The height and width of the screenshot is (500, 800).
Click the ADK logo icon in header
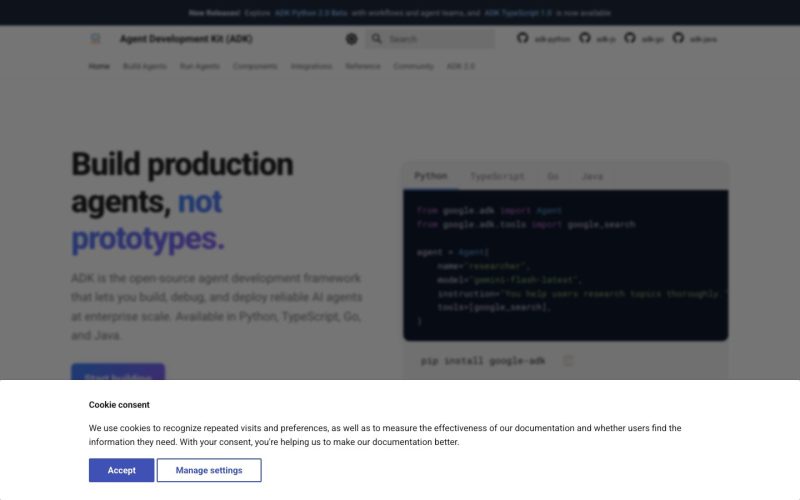(x=95, y=39)
